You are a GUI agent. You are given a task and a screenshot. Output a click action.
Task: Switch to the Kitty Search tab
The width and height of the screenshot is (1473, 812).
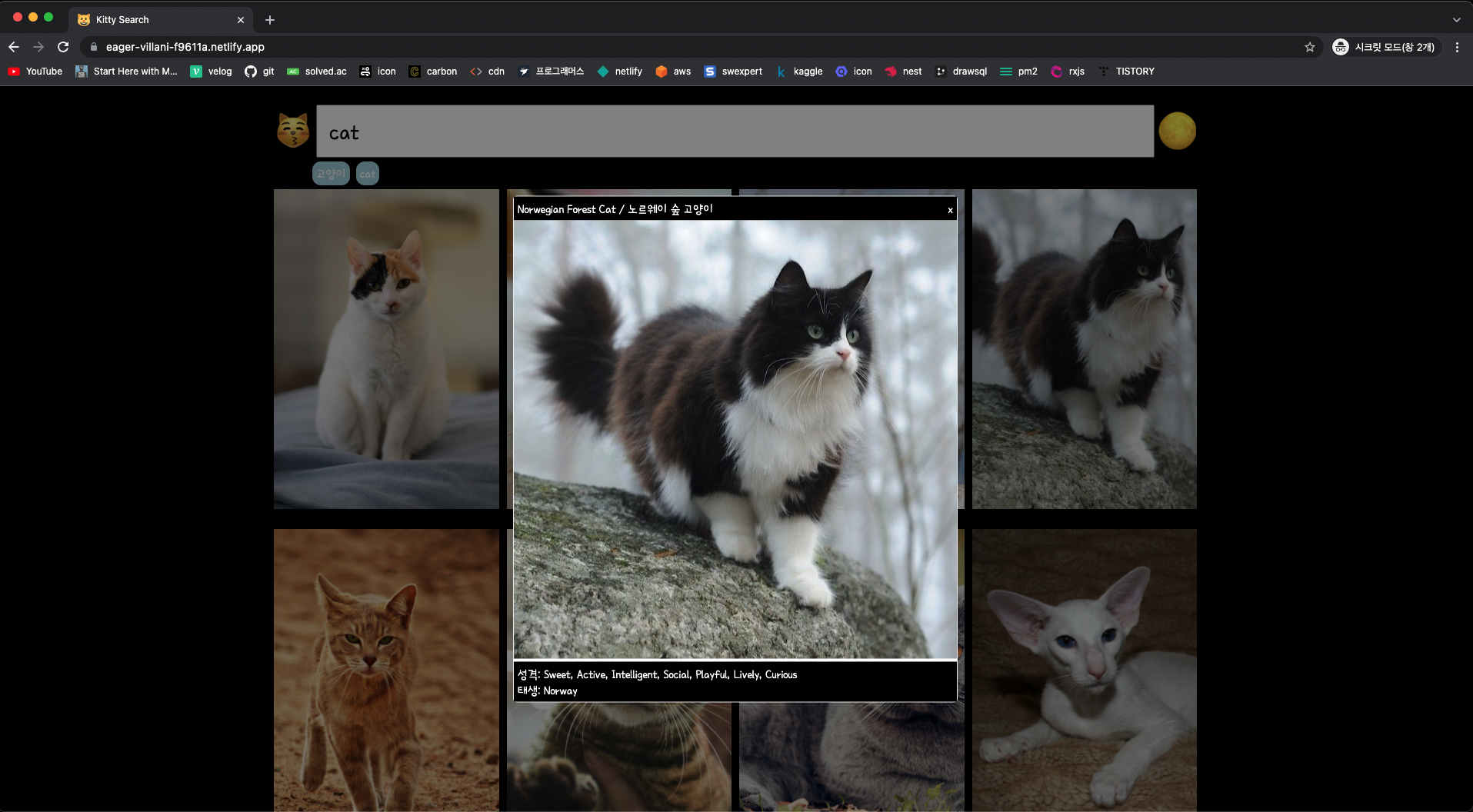pyautogui.click(x=123, y=19)
